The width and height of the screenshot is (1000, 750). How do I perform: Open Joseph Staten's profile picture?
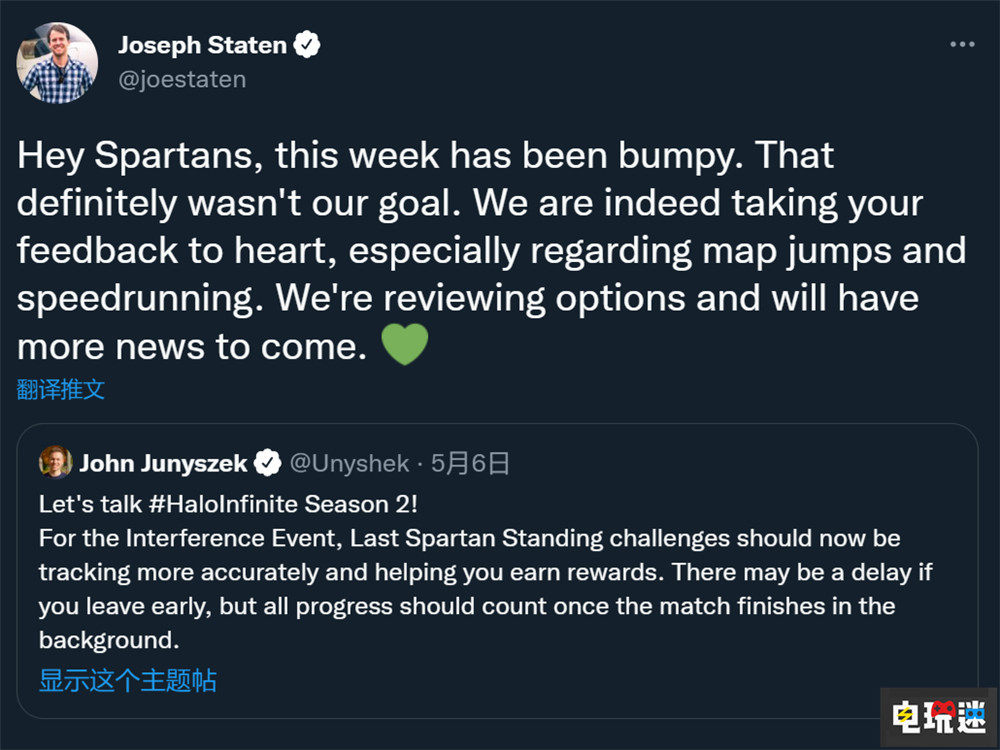(57, 62)
